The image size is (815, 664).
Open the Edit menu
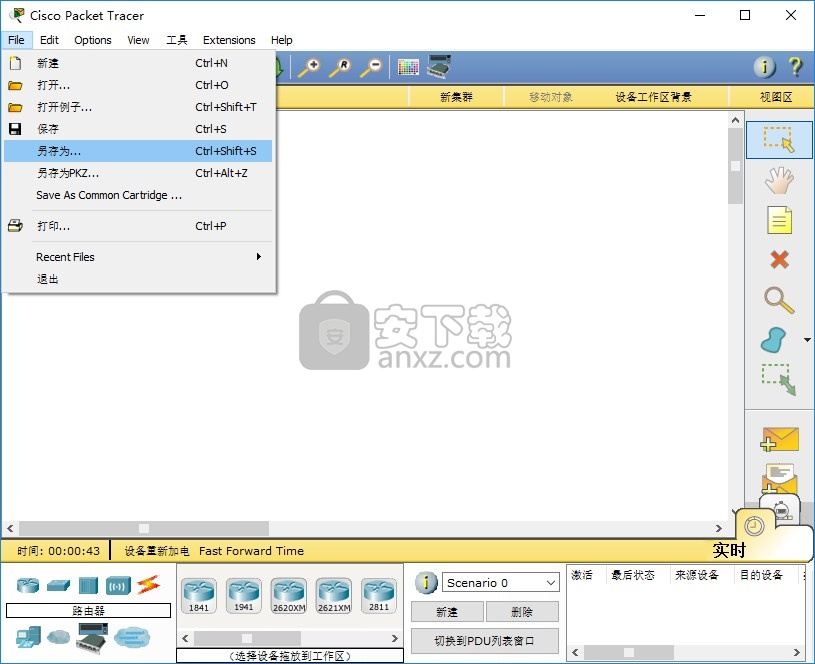(49, 40)
